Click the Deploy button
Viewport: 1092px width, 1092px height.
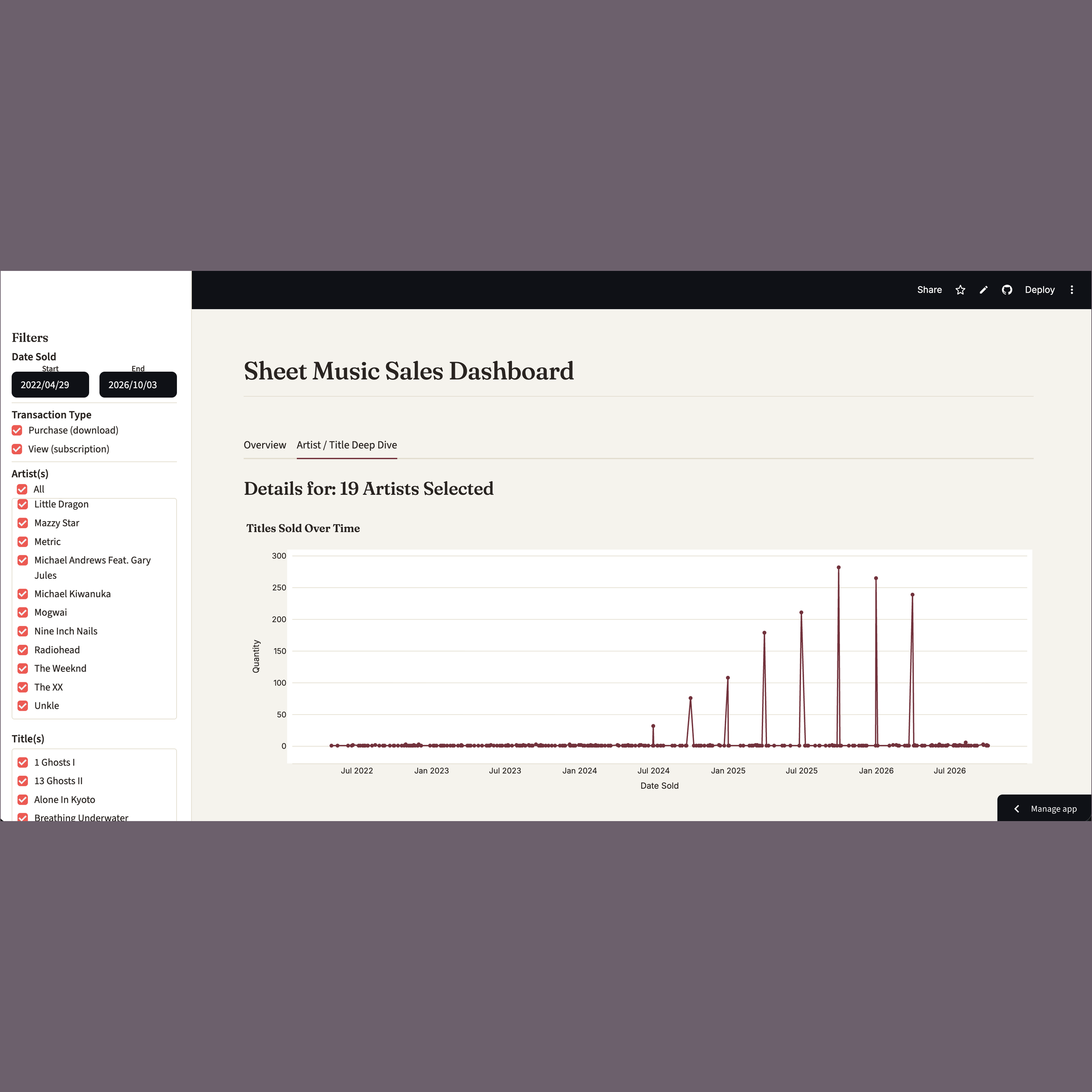point(1040,290)
